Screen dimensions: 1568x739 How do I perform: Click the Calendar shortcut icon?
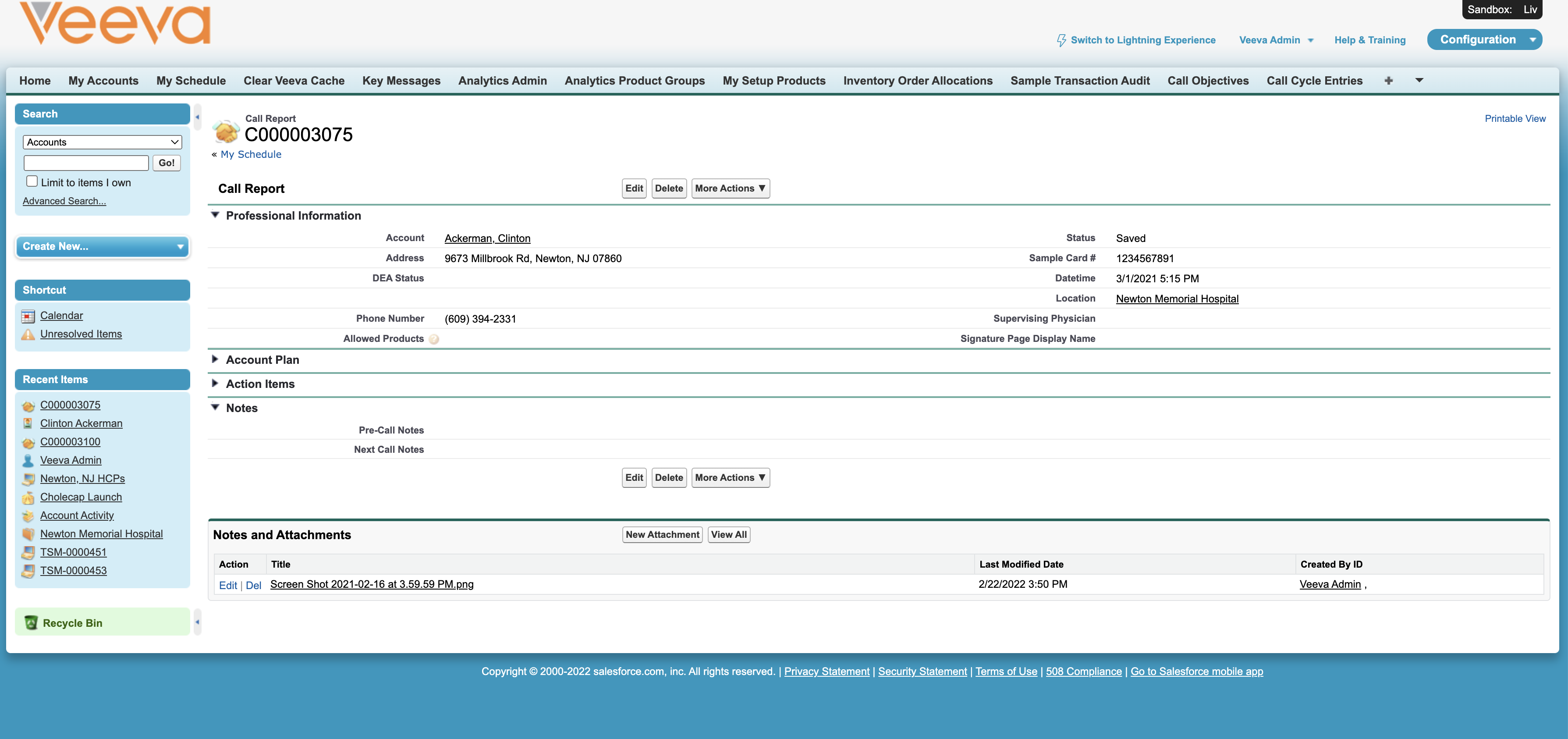pyautogui.click(x=28, y=316)
